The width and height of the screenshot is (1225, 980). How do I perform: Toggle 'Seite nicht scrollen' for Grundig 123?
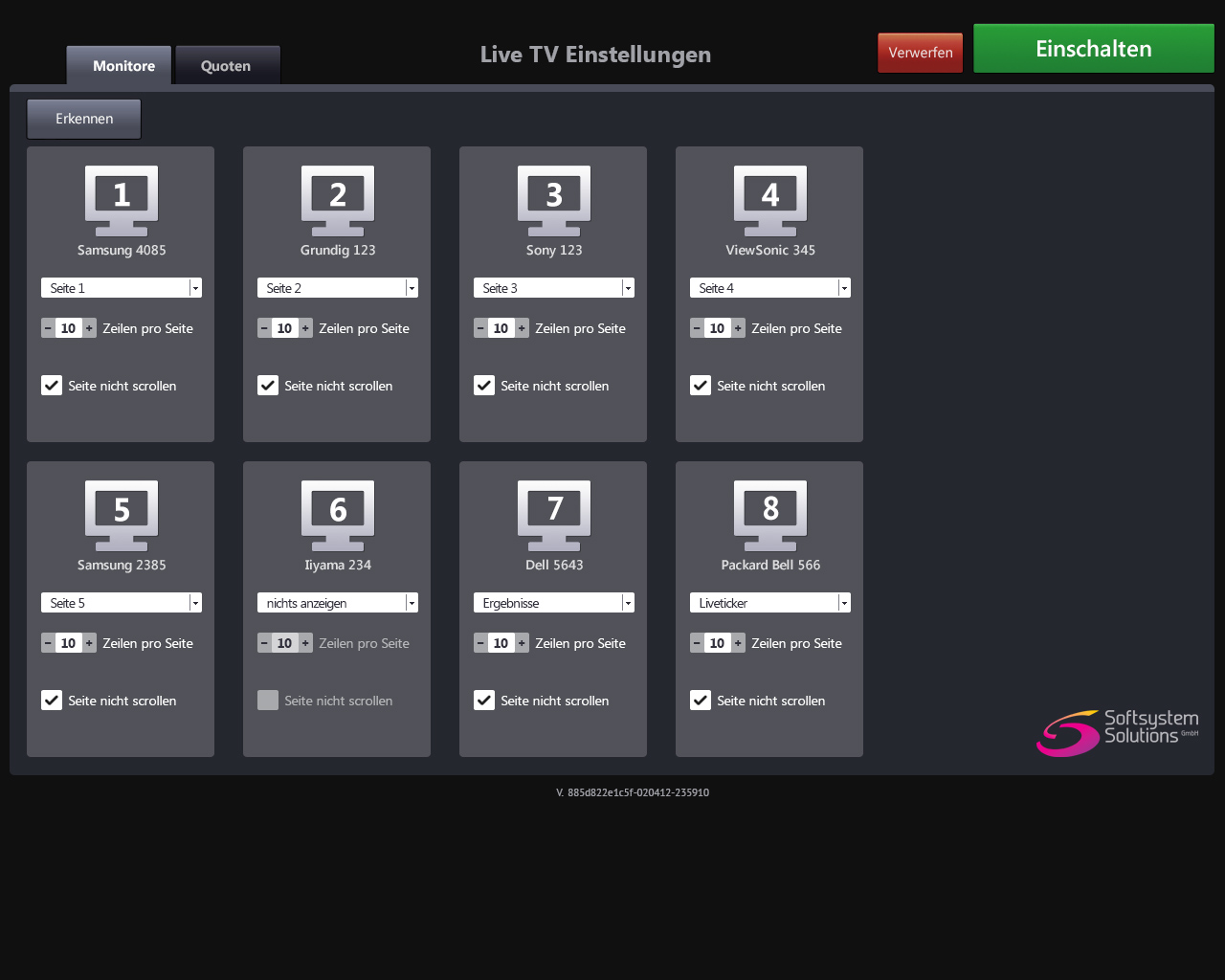click(268, 386)
